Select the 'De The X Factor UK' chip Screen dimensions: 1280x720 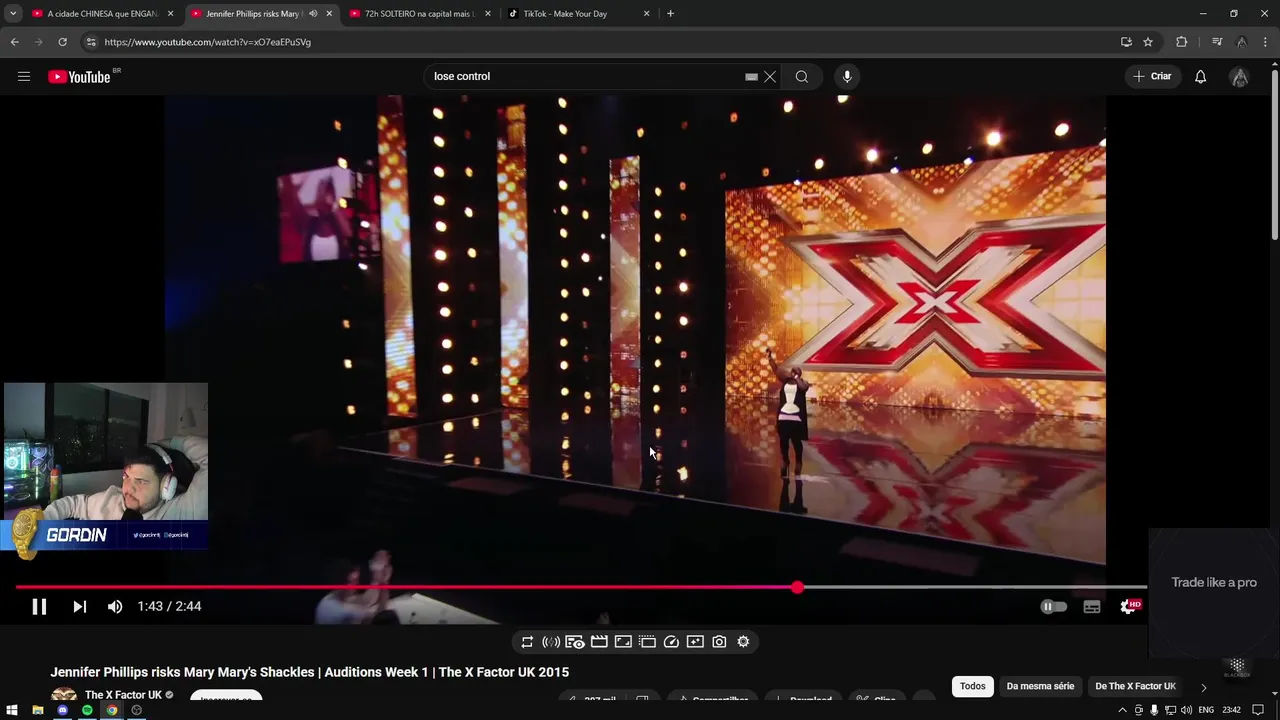[x=1135, y=686]
